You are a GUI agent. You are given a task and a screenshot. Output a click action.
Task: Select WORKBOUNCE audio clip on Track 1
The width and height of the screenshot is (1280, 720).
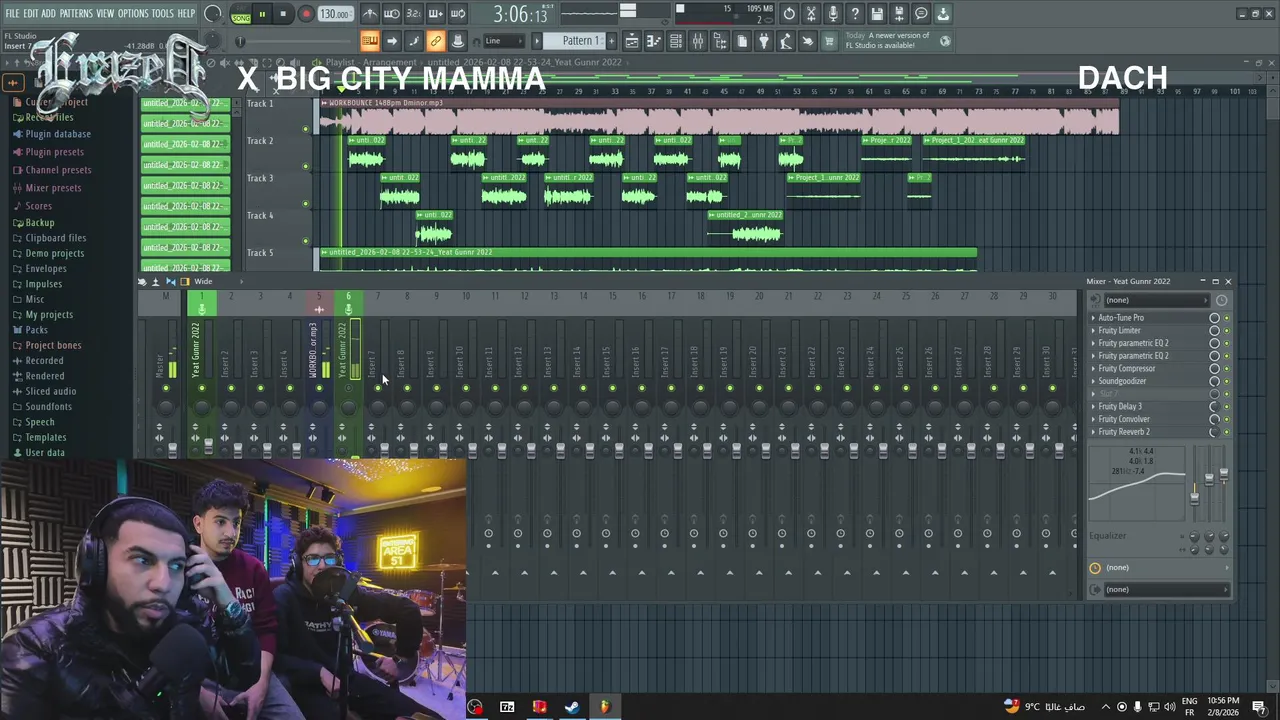pos(718,118)
